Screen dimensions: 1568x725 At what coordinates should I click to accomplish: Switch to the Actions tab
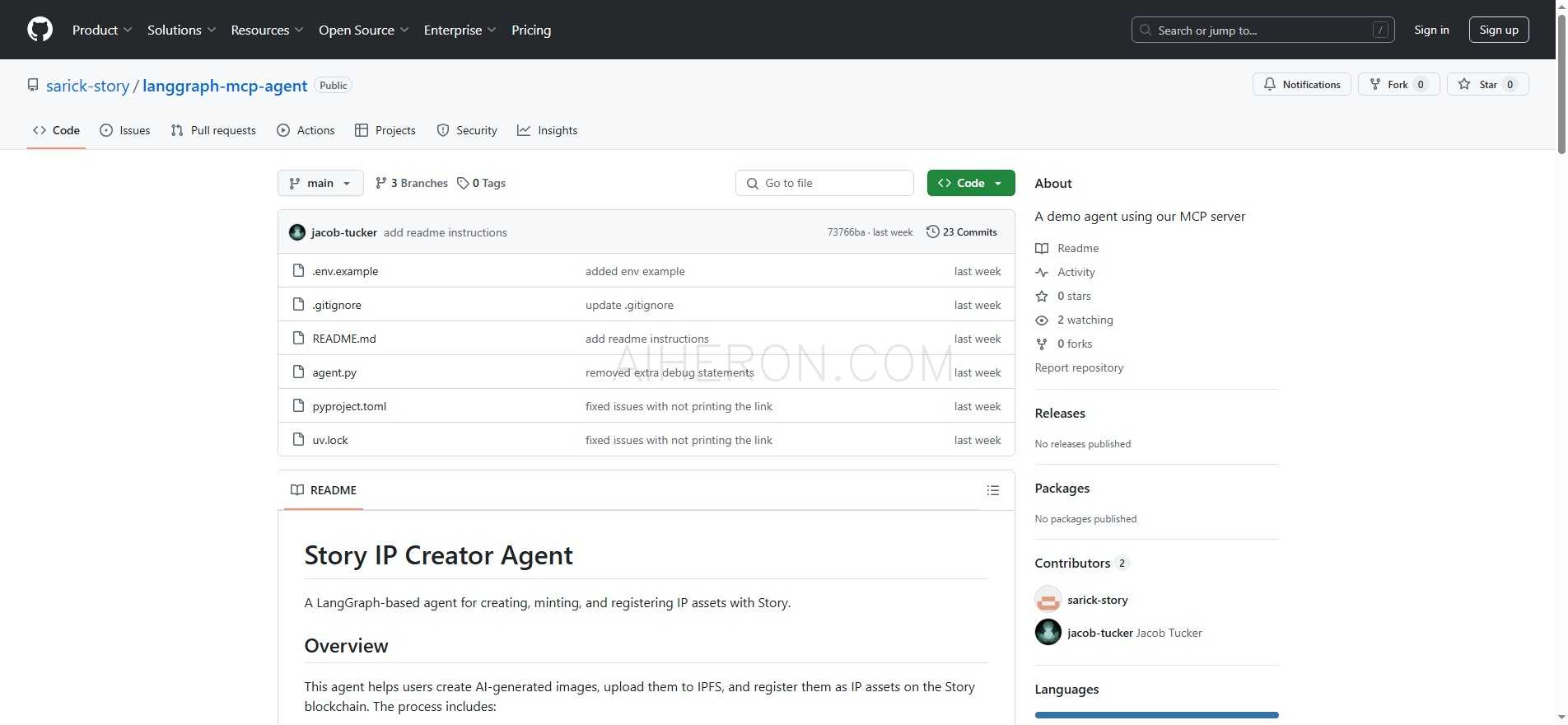306,130
